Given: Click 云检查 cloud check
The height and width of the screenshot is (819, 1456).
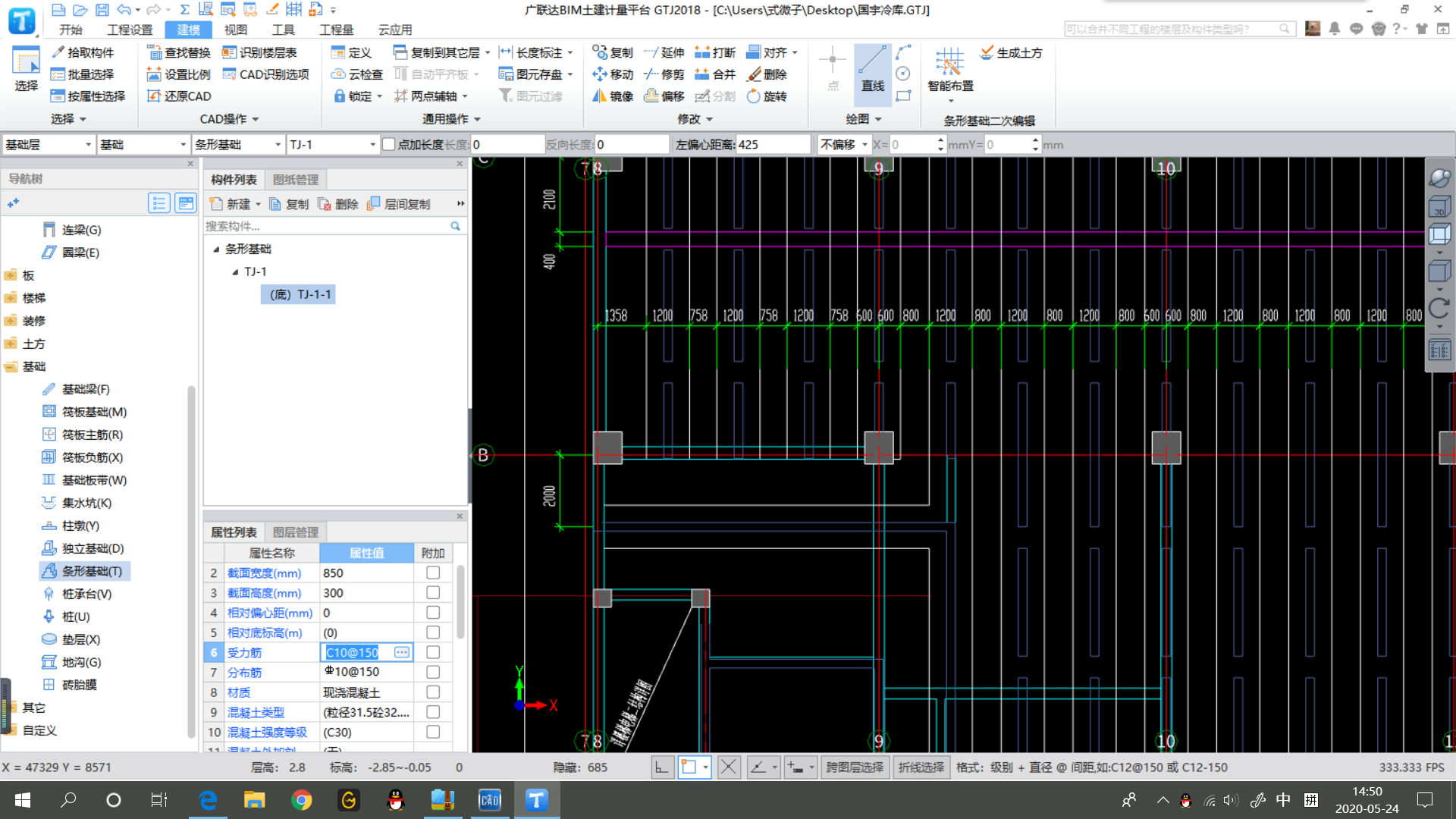Looking at the screenshot, I should [x=357, y=74].
